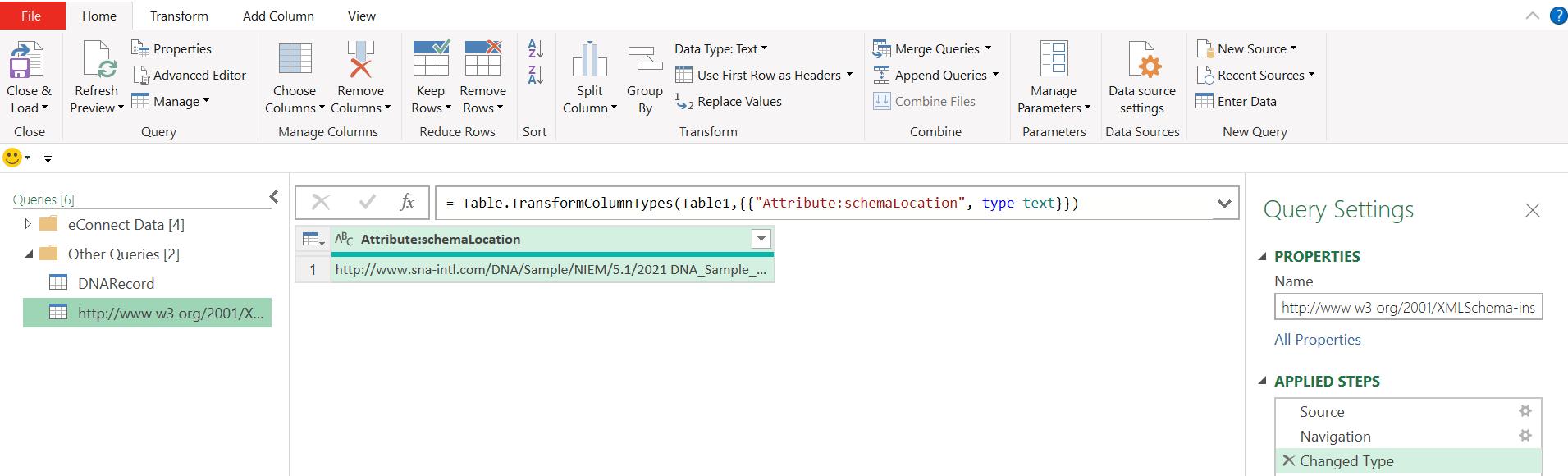1568x476 pixels.
Task: Sort ascending A to Z
Action: 536,48
